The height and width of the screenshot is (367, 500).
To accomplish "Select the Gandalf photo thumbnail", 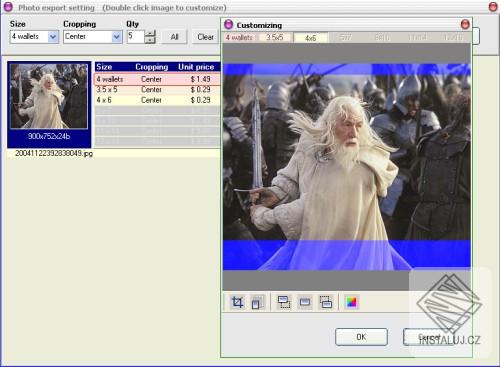I will click(x=49, y=96).
